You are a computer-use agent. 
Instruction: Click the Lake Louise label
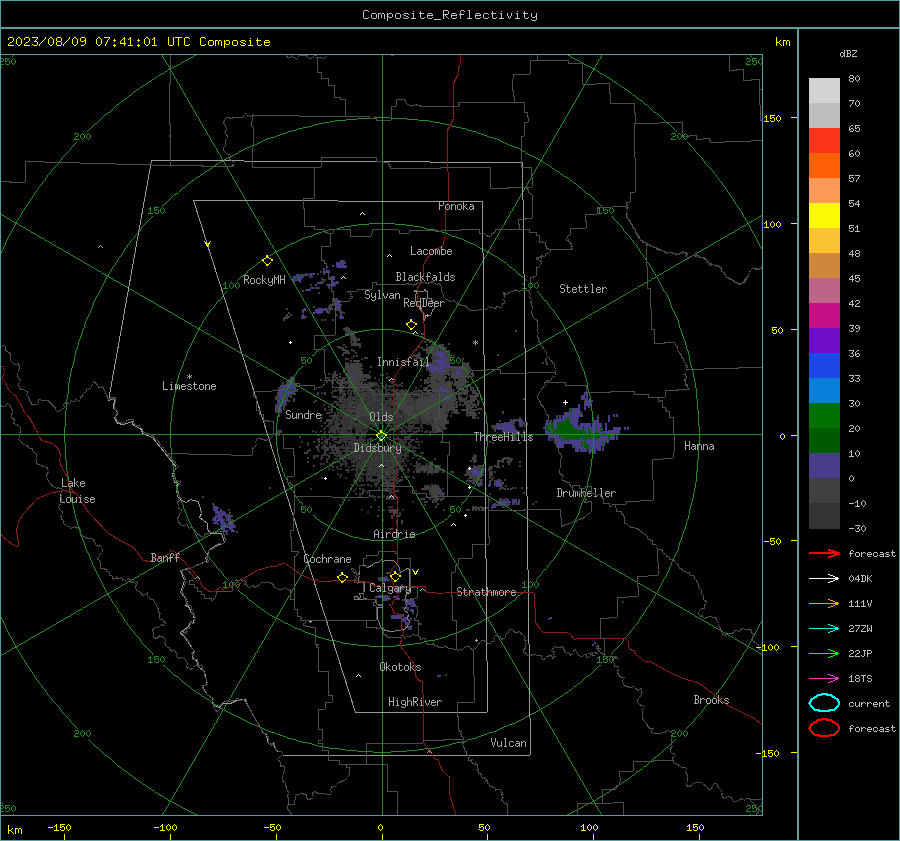[x=77, y=491]
